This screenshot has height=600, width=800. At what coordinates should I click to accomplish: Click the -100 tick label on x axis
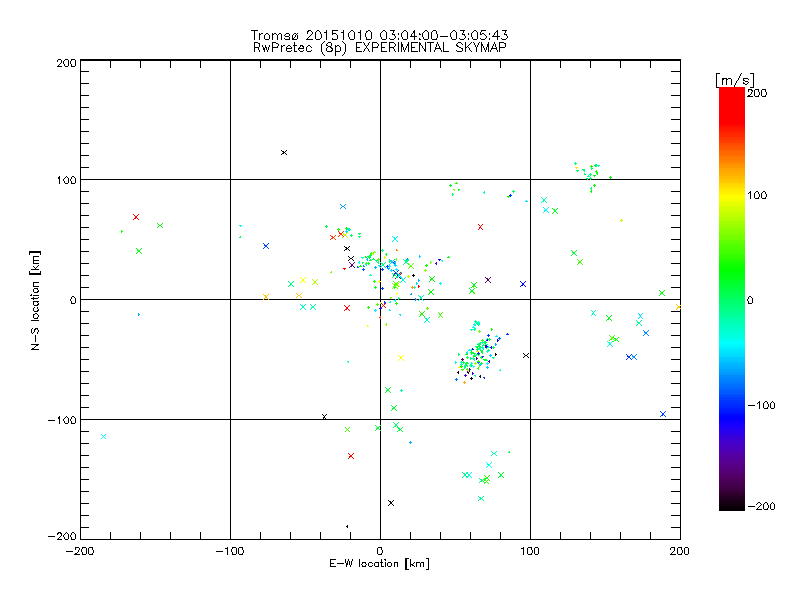click(x=230, y=551)
